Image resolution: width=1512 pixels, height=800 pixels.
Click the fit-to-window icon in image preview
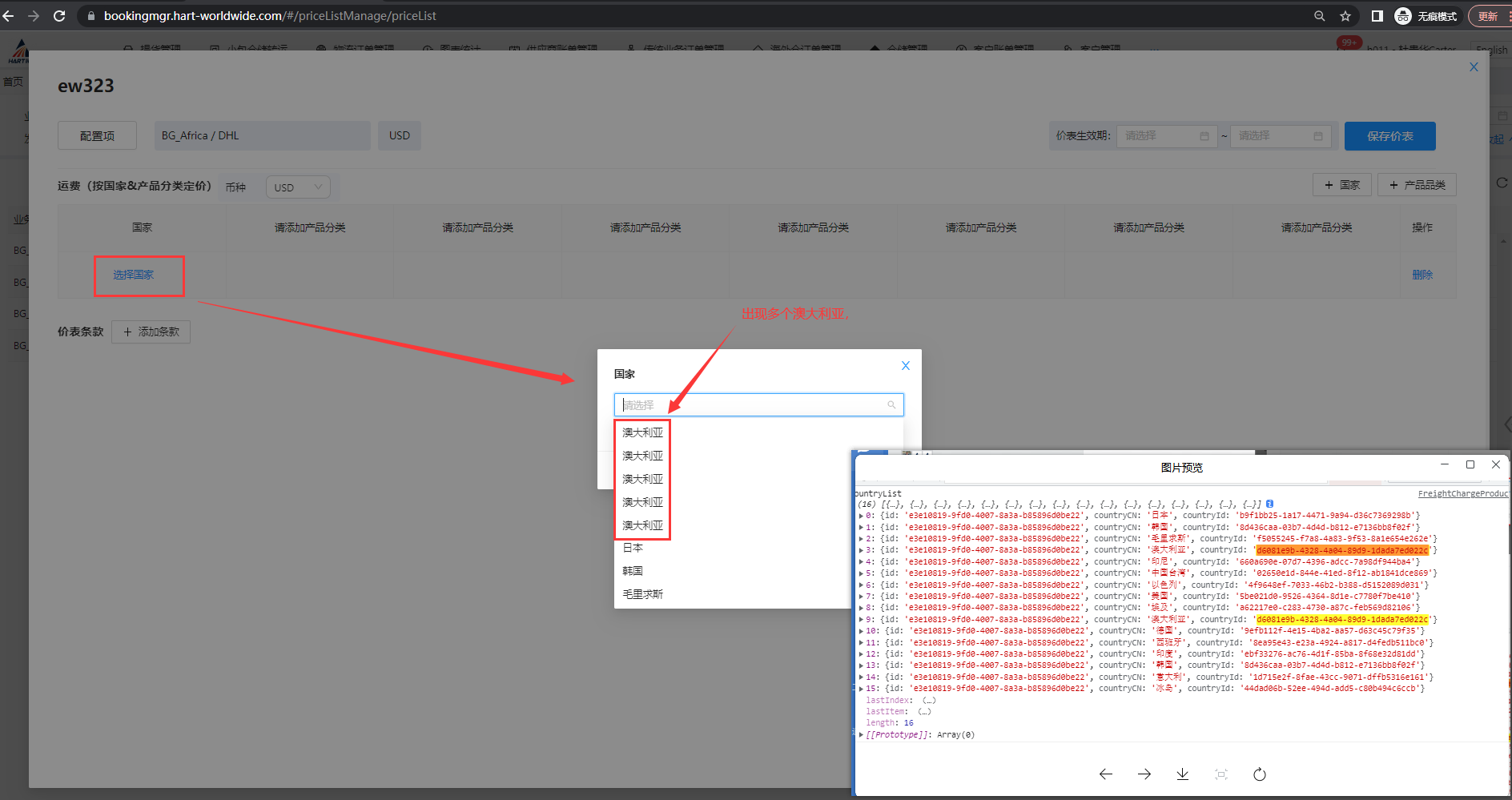pos(1220,774)
